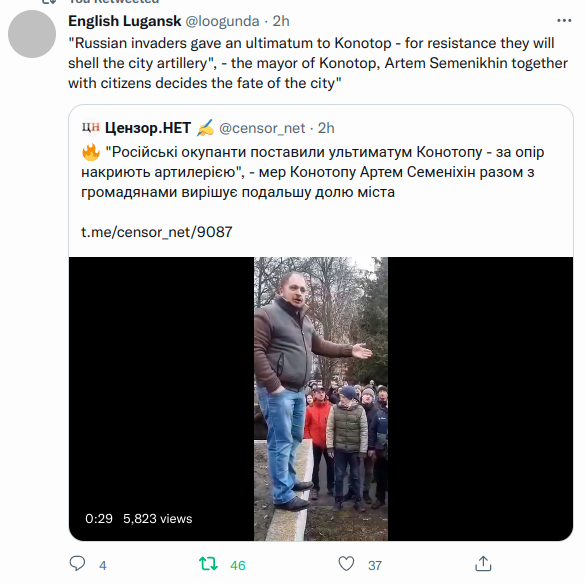
Task: Open the quoted tweet's Ukrainian text
Action: point(313,172)
